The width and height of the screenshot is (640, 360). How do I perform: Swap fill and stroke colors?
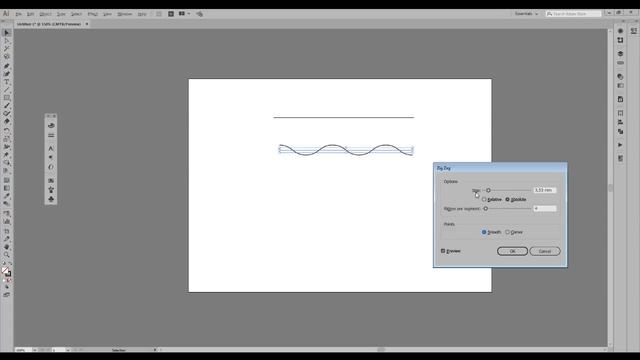click(x=10, y=264)
